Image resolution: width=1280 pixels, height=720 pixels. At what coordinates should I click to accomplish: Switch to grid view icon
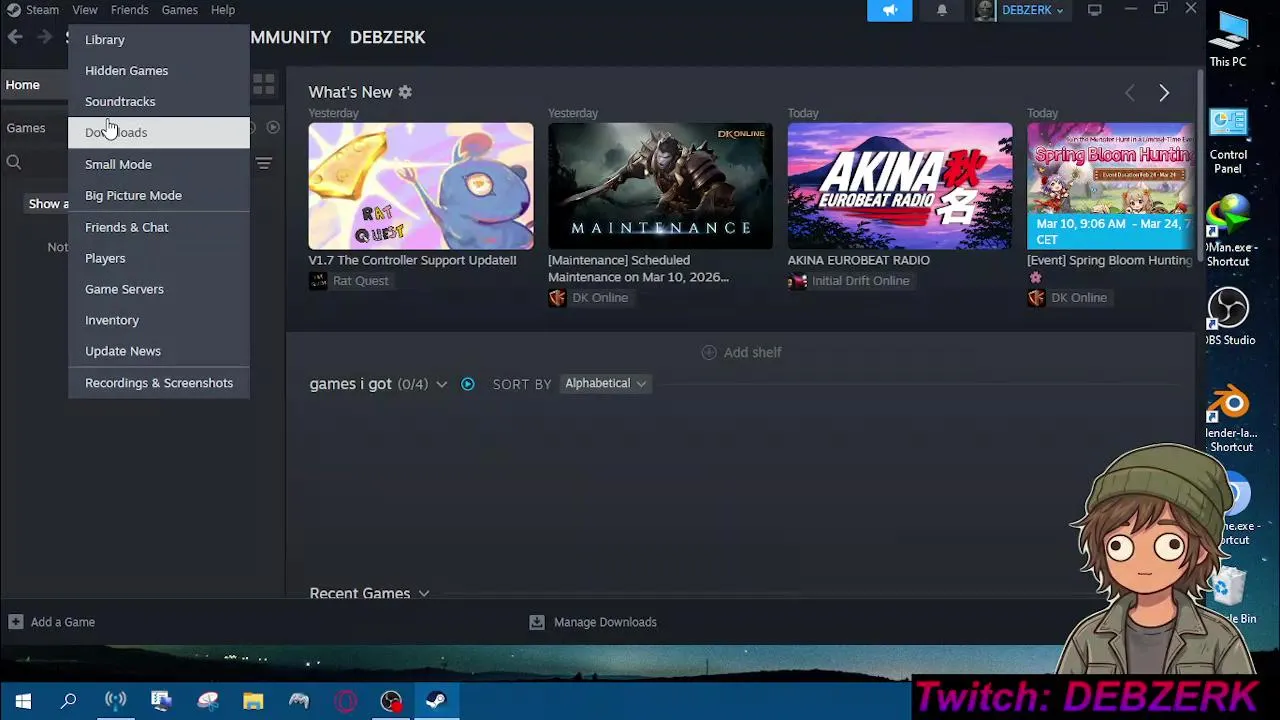[263, 85]
